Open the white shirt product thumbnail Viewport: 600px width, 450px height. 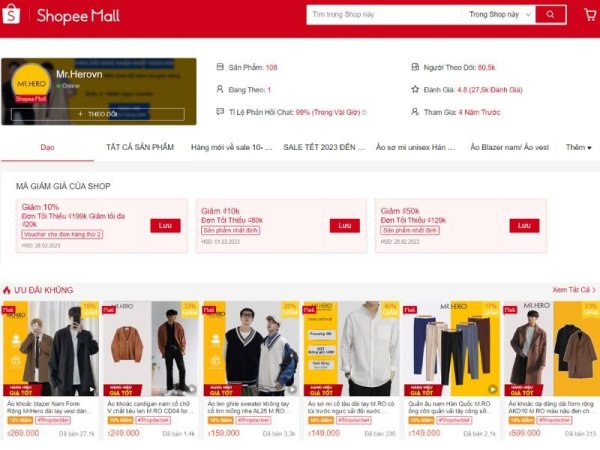tap(351, 348)
